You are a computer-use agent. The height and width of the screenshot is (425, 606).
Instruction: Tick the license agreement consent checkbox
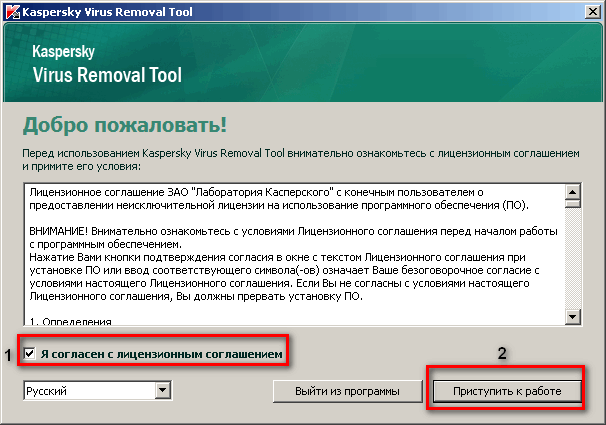tap(30, 353)
